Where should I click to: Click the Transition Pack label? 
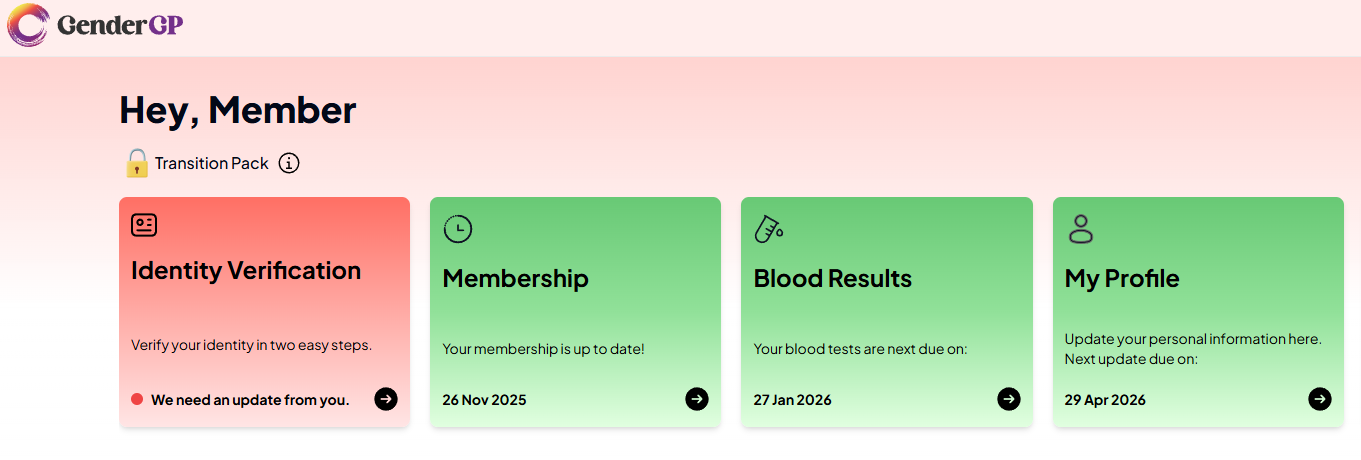211,163
